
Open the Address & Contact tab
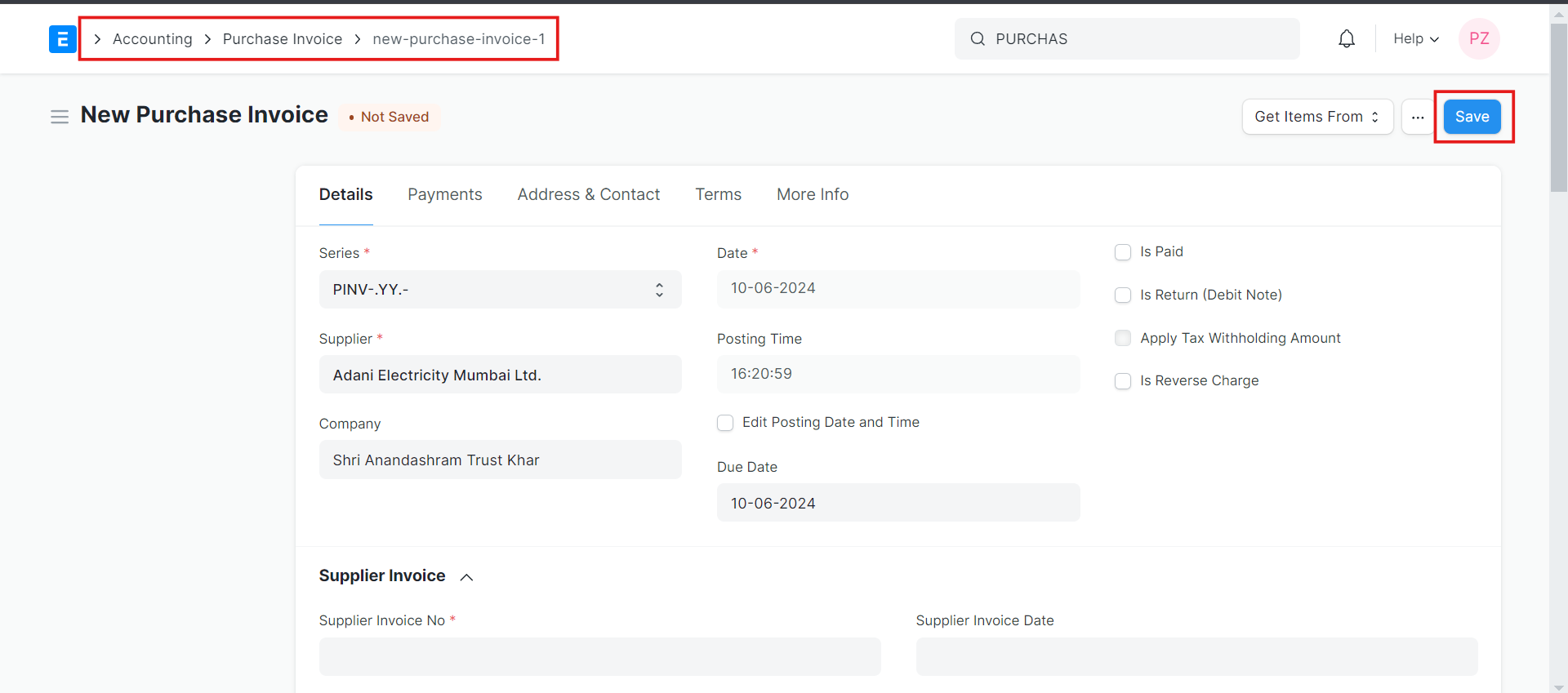(589, 194)
